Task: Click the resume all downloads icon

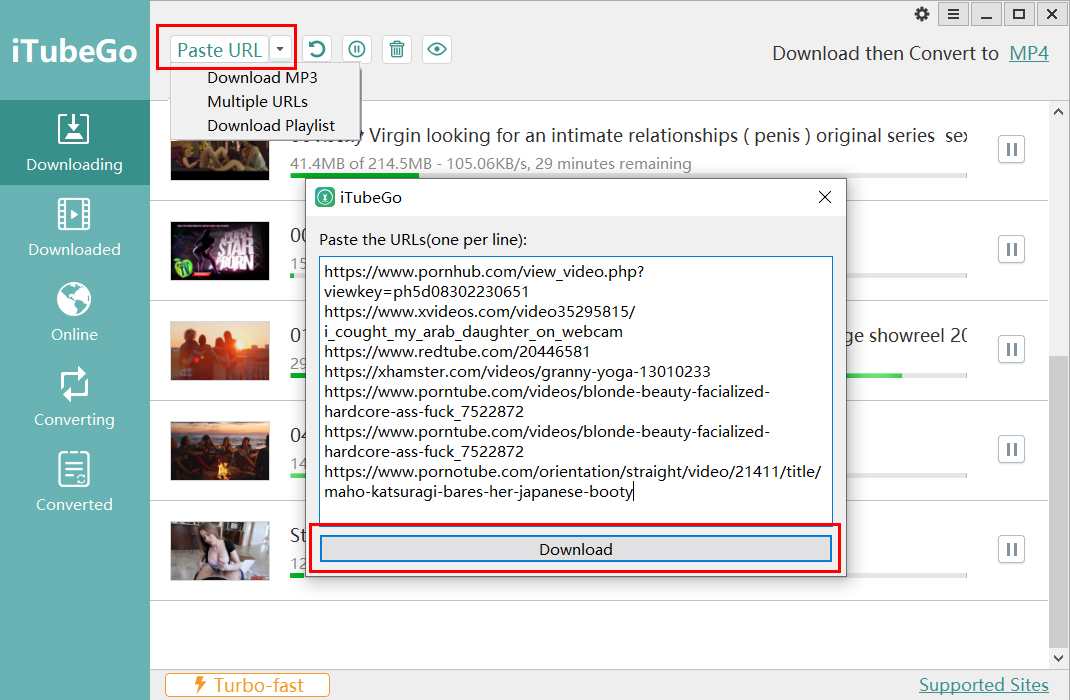Action: click(x=317, y=49)
